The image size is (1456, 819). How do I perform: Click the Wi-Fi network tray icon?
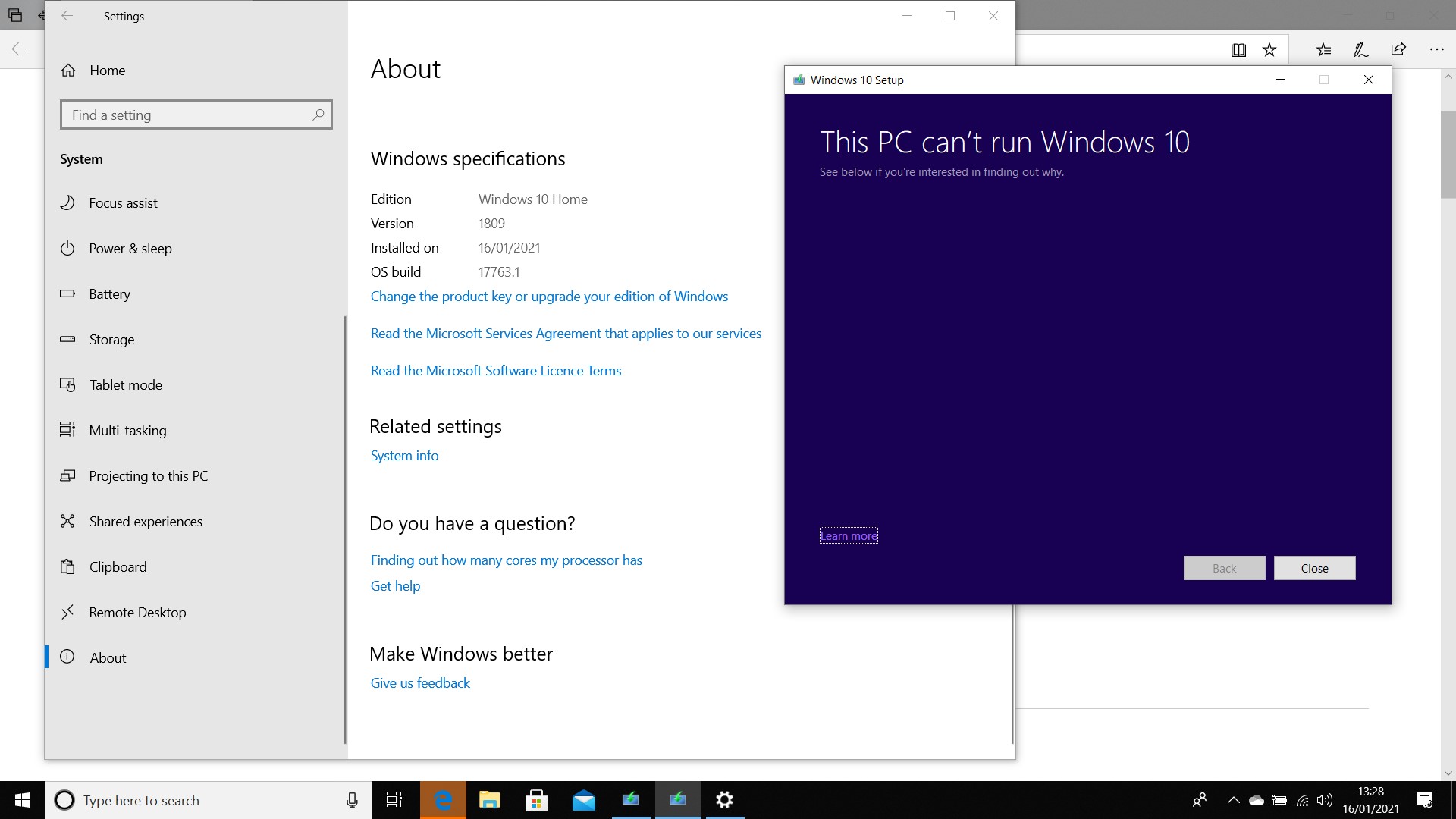[1303, 800]
